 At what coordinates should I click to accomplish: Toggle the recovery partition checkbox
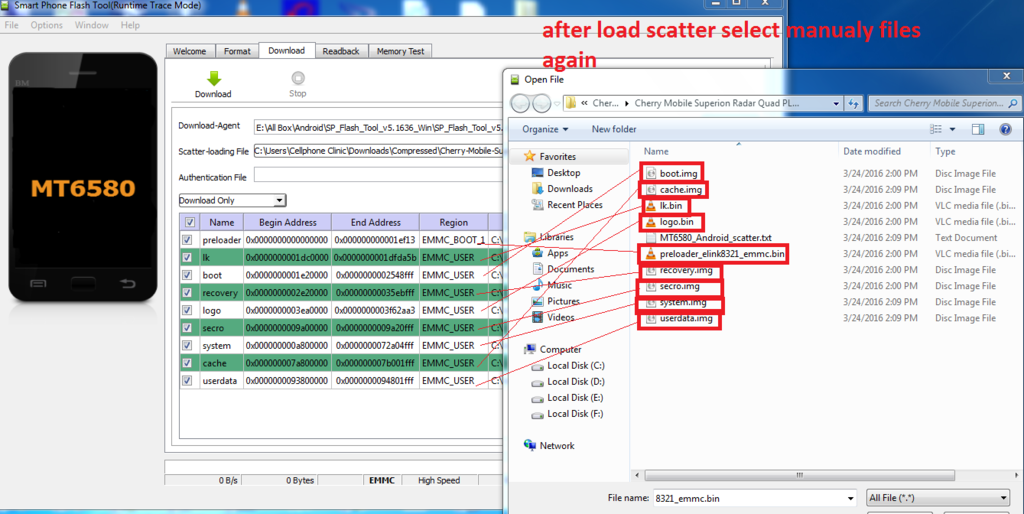tap(187, 293)
